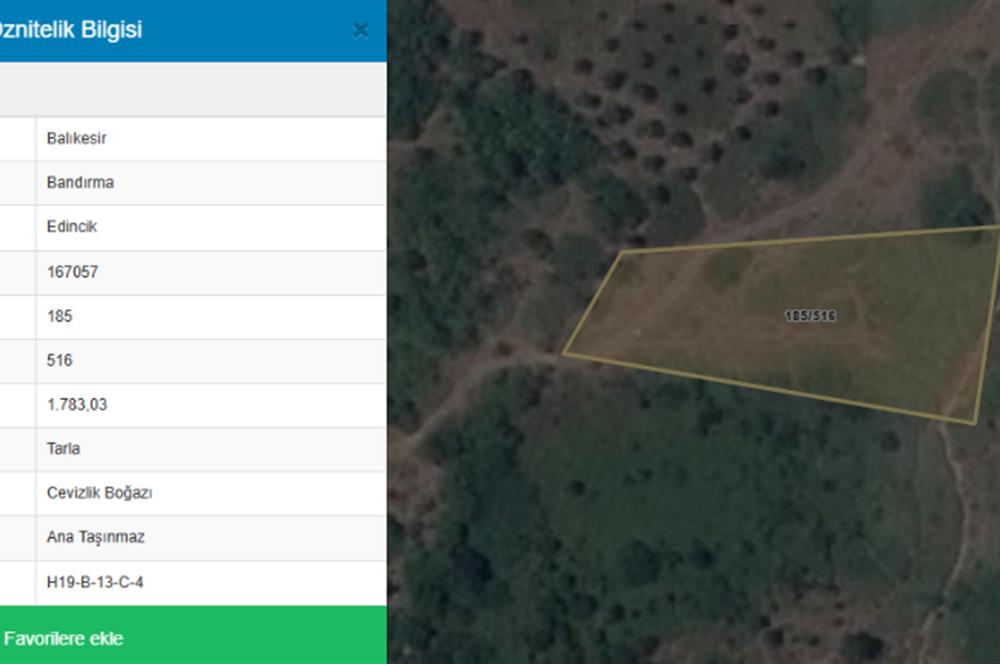Click the 516 parcel number row
Image resolution: width=1000 pixels, height=664 pixels.
point(193,361)
